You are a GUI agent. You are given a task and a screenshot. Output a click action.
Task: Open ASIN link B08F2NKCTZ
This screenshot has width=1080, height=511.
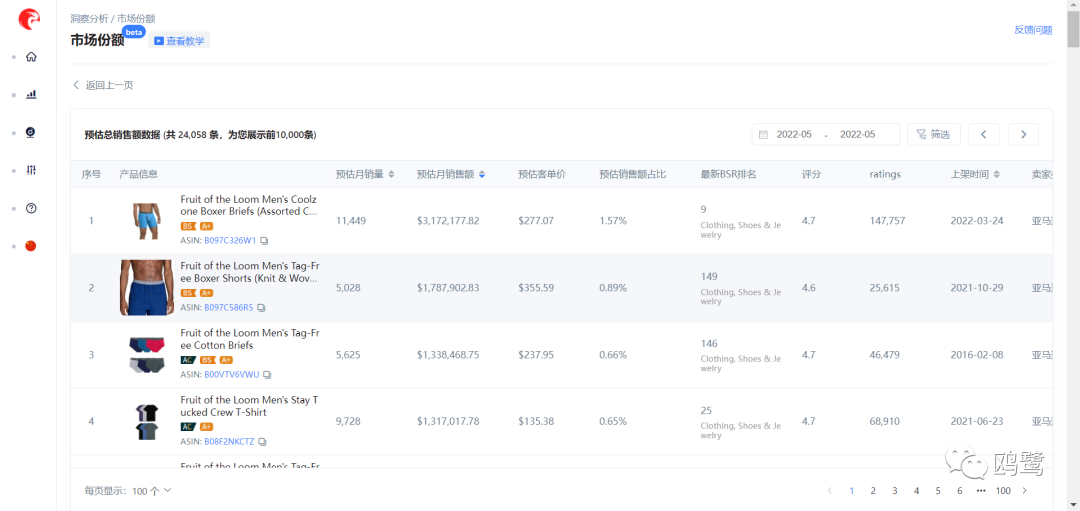229,441
